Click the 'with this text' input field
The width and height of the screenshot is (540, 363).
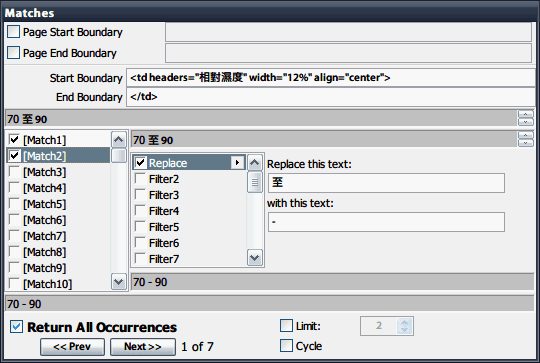(x=386, y=222)
